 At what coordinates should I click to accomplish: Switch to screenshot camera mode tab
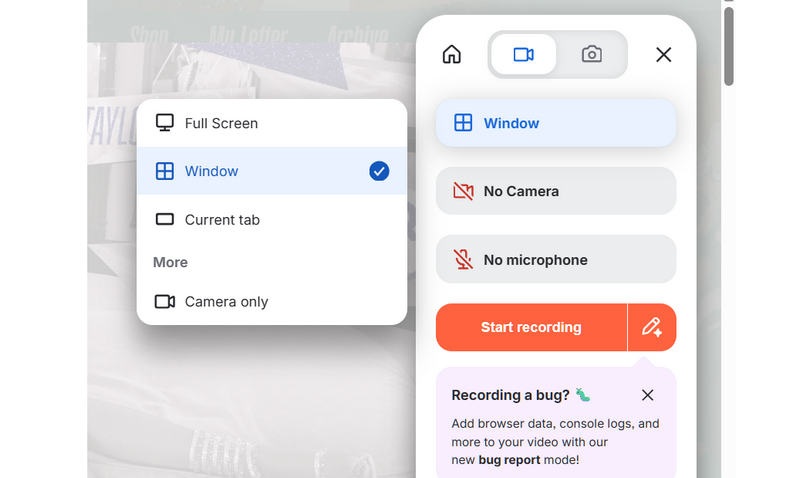[x=591, y=54]
